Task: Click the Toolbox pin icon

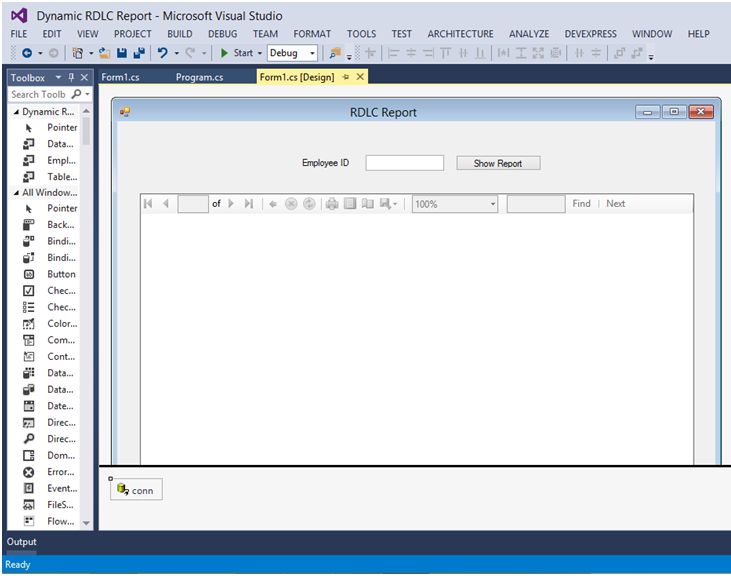Action: tap(71, 77)
